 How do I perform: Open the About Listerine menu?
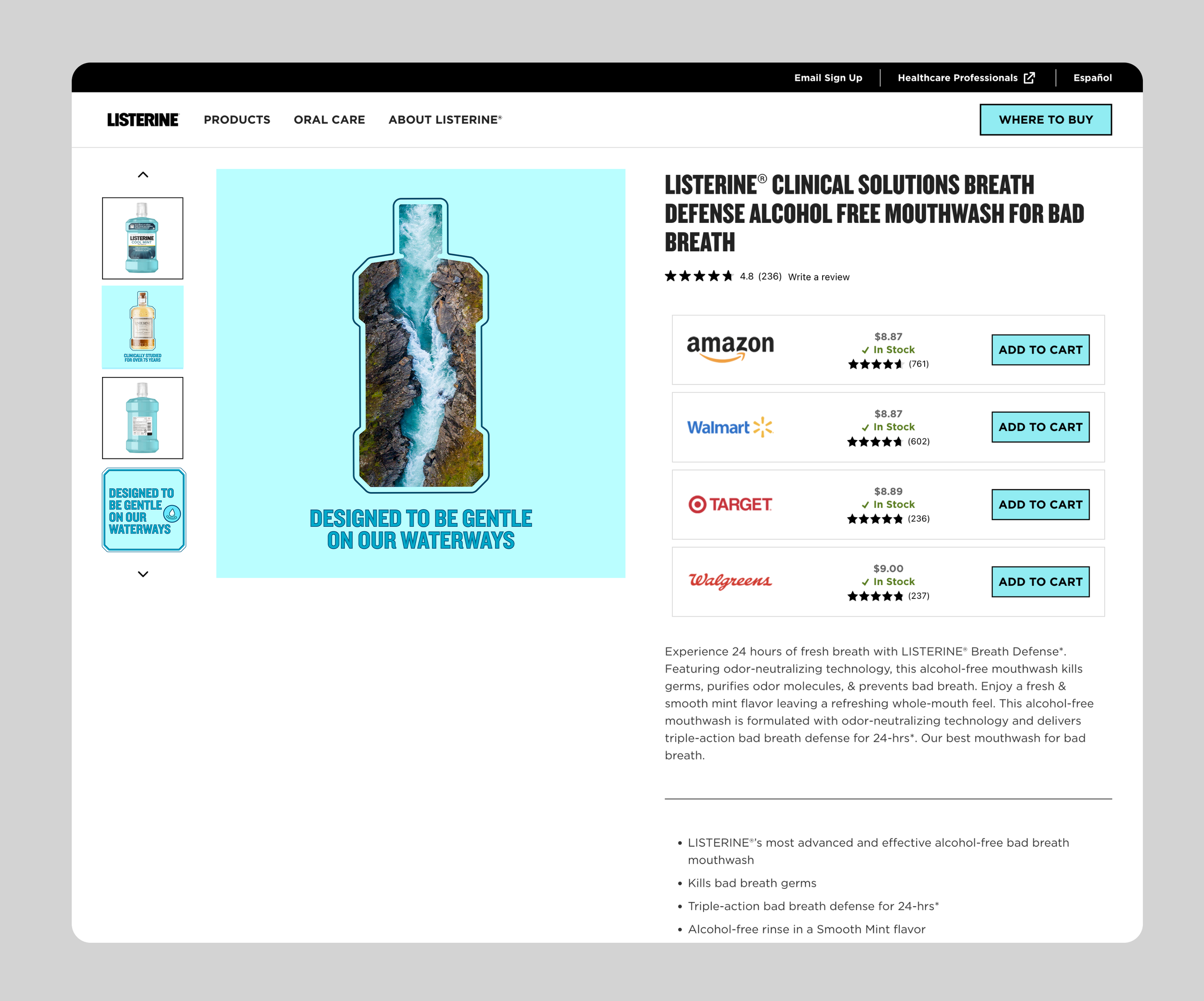click(x=445, y=120)
